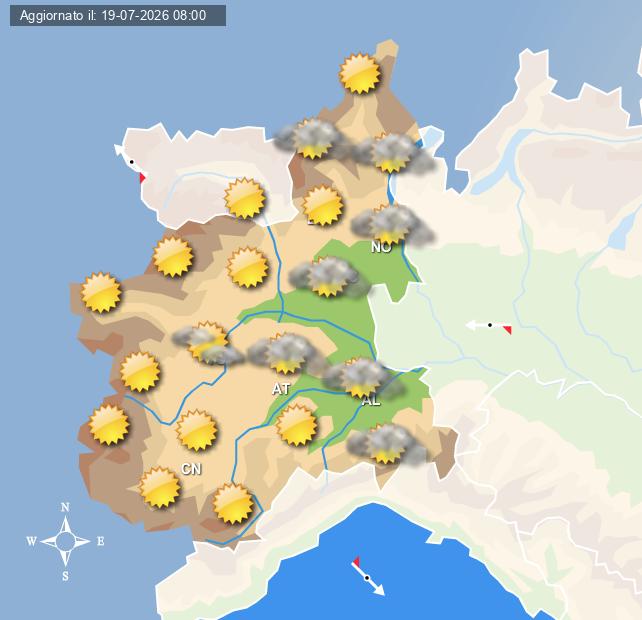Select the westernmost sun icon on the border
This screenshot has height=620, width=642.
click(101, 293)
